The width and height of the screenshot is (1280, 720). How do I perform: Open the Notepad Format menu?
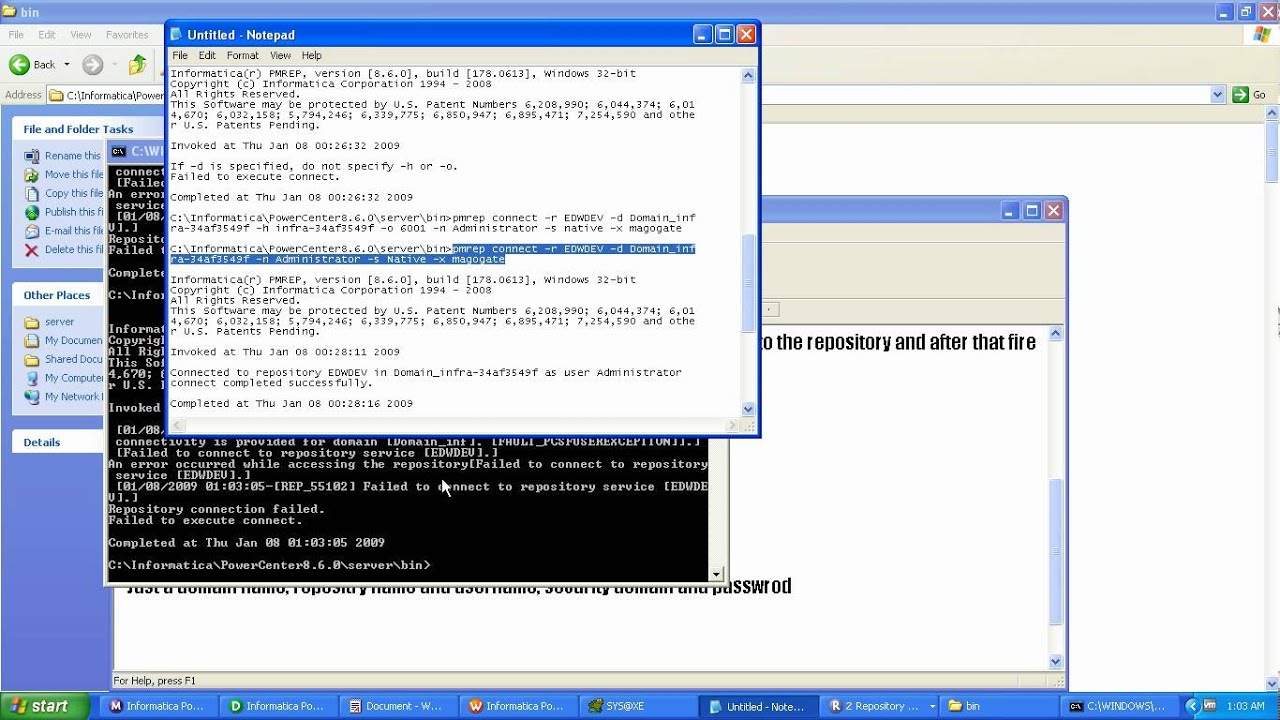(242, 55)
